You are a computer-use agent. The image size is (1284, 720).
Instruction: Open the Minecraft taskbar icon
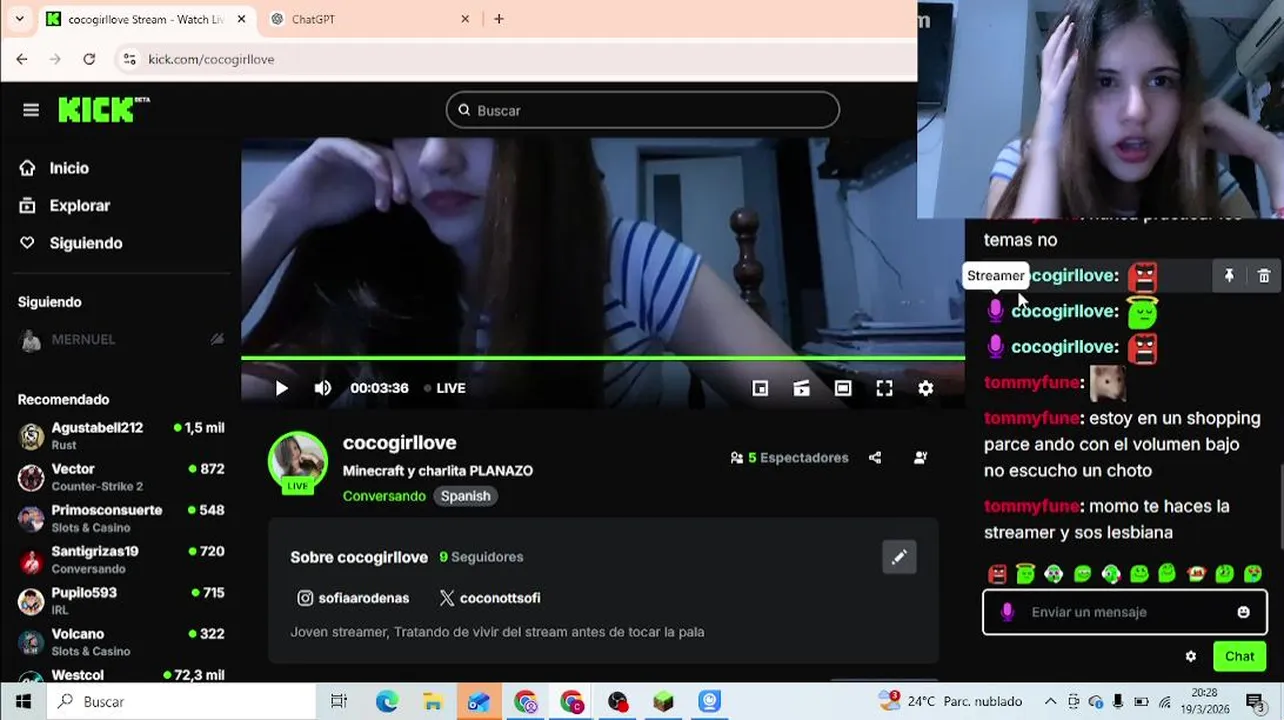tap(663, 702)
